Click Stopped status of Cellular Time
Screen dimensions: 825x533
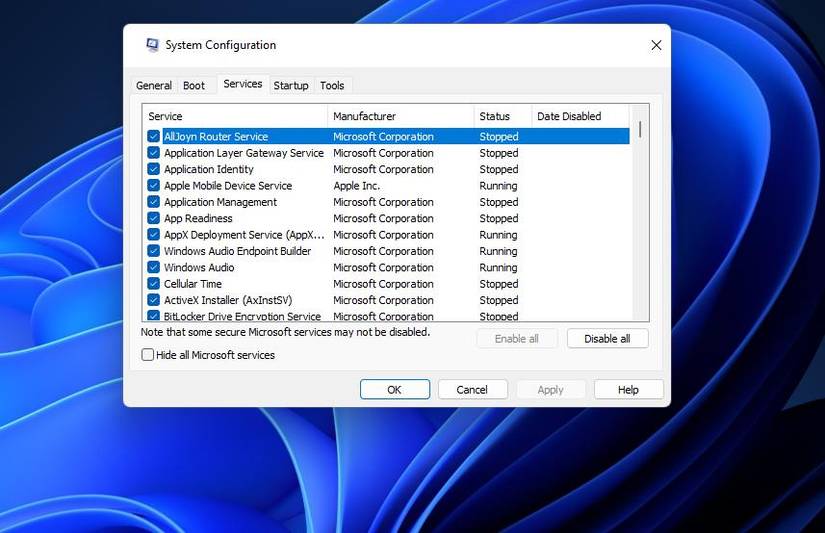tap(499, 284)
